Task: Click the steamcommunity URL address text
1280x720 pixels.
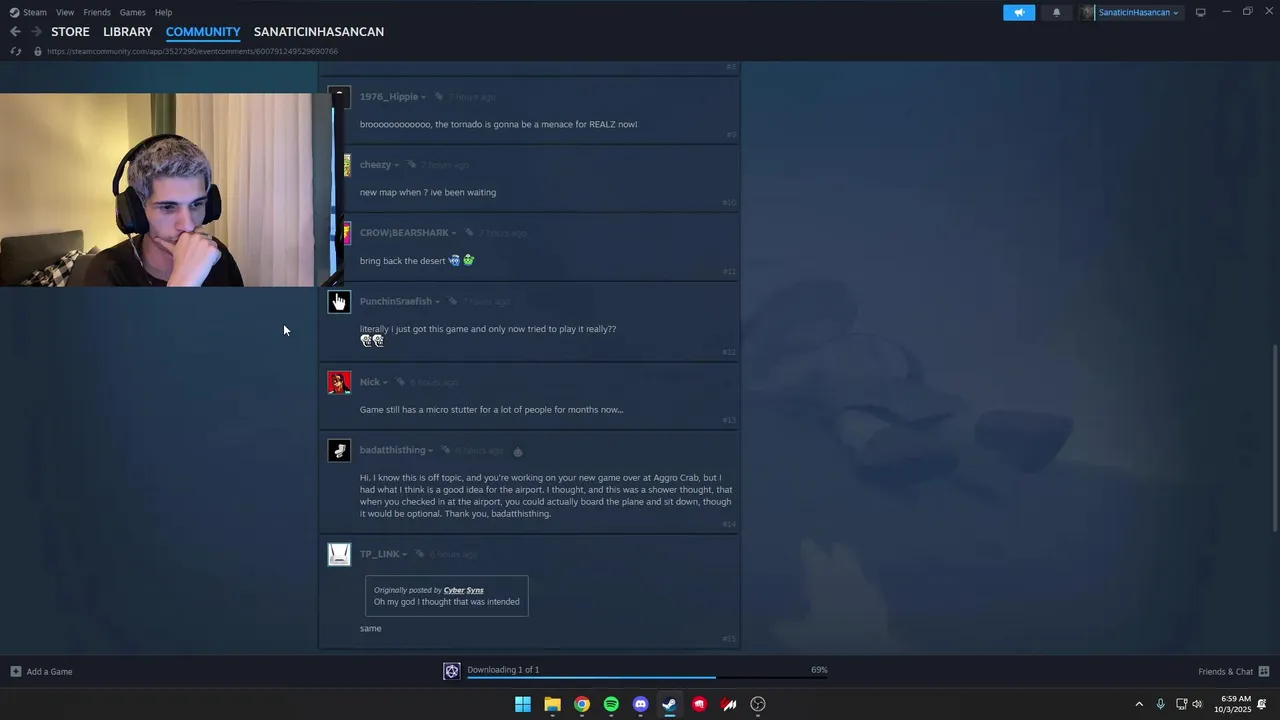Action: [192, 51]
